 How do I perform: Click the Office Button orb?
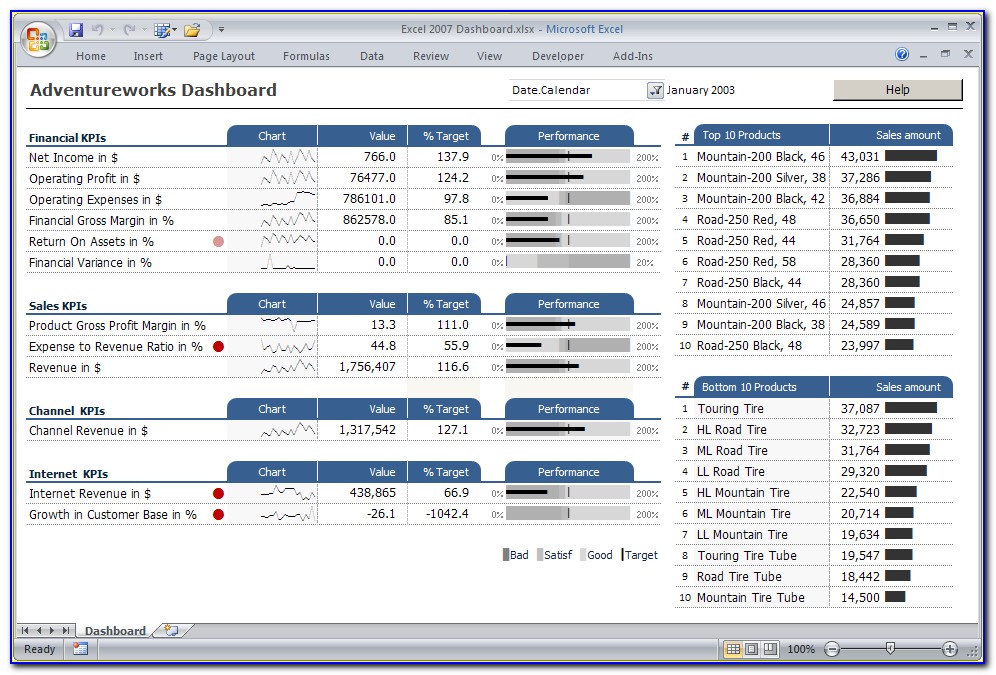(x=37, y=39)
